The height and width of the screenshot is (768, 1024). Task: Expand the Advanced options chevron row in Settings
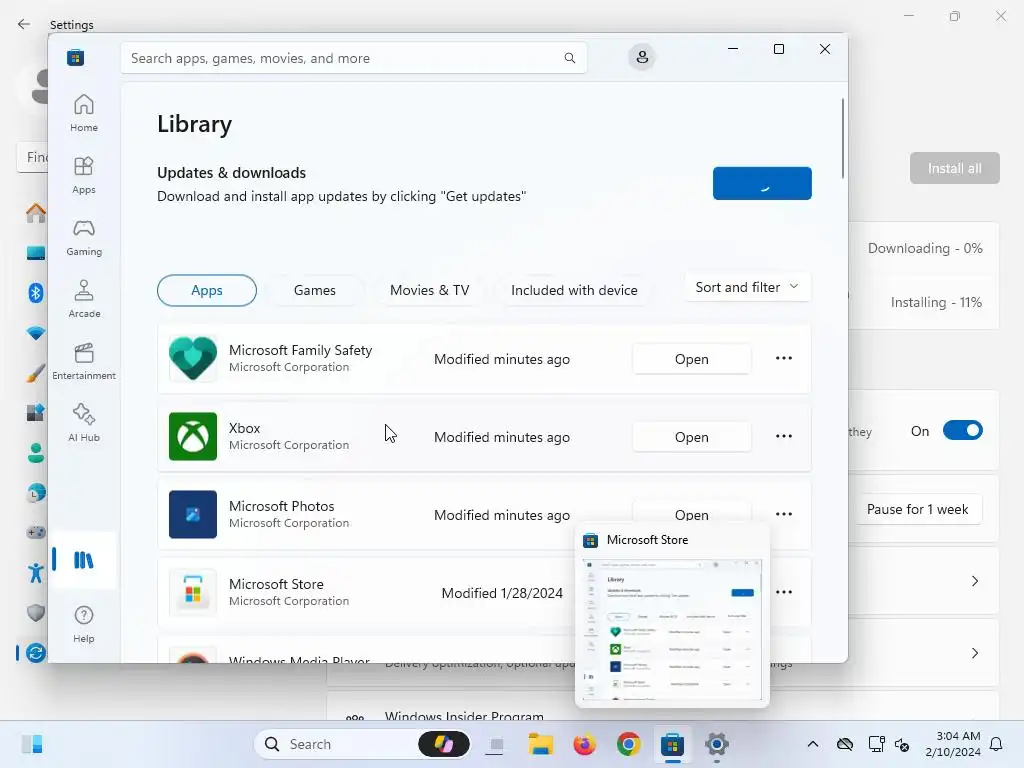pos(974,653)
